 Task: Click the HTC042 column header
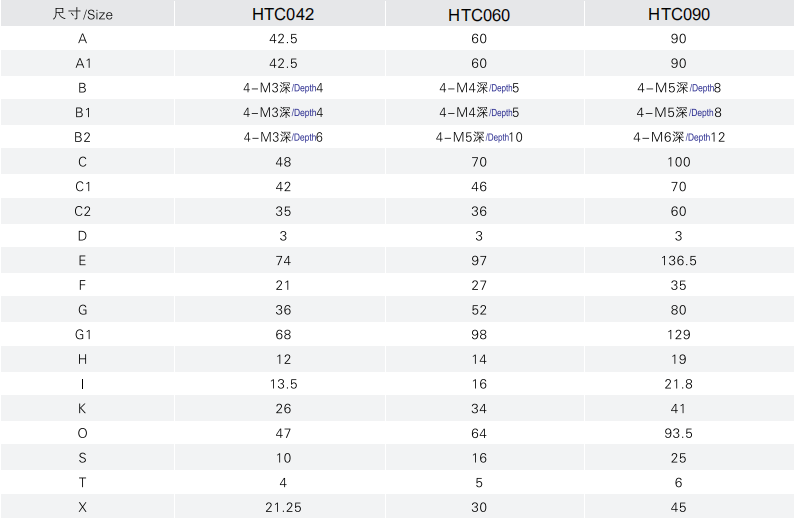(x=283, y=14)
